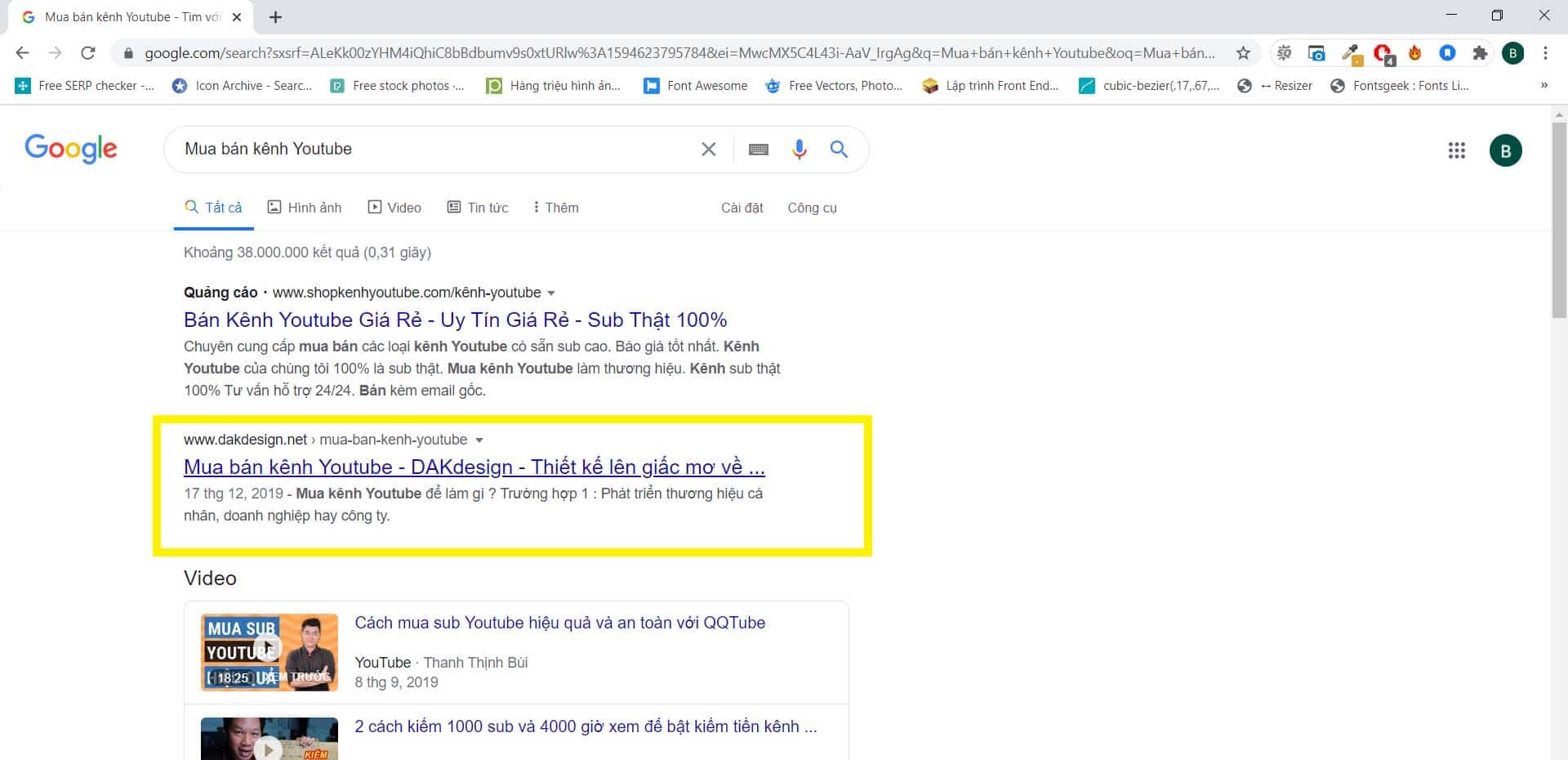Viewport: 1568px width, 760px height.
Task: Switch to Hình ảnh results tab
Action: (x=305, y=208)
